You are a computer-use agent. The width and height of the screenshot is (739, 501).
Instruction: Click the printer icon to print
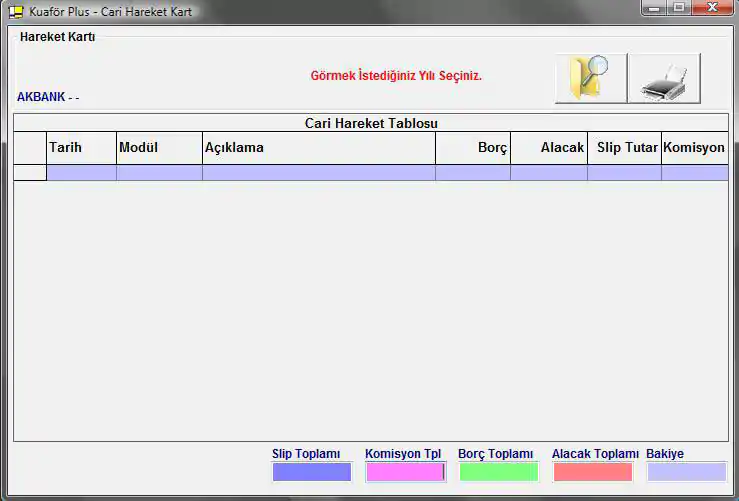(664, 78)
